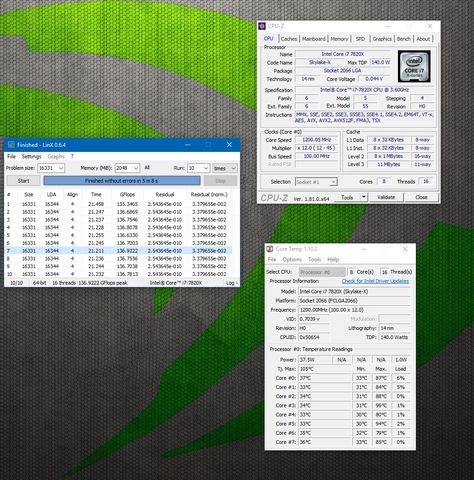Click the Time column header in LinX
474x480 pixels.
point(96,194)
